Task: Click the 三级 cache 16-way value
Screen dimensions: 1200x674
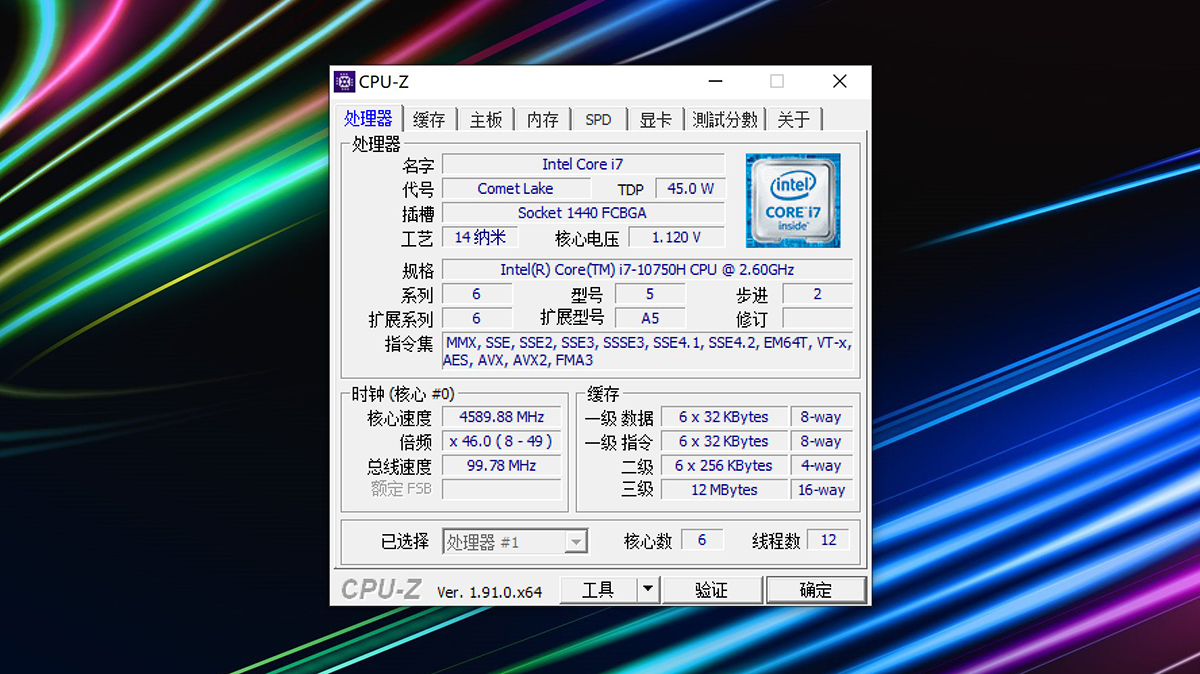Action: 821,490
